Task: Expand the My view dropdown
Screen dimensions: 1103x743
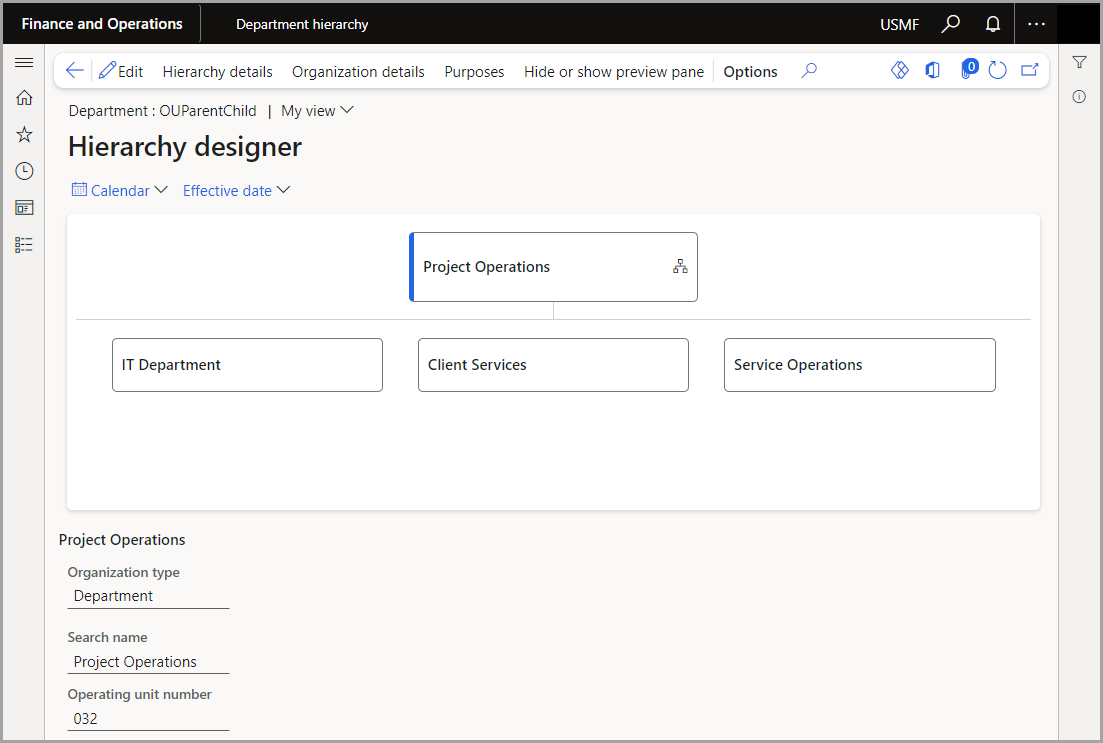Action: click(317, 111)
